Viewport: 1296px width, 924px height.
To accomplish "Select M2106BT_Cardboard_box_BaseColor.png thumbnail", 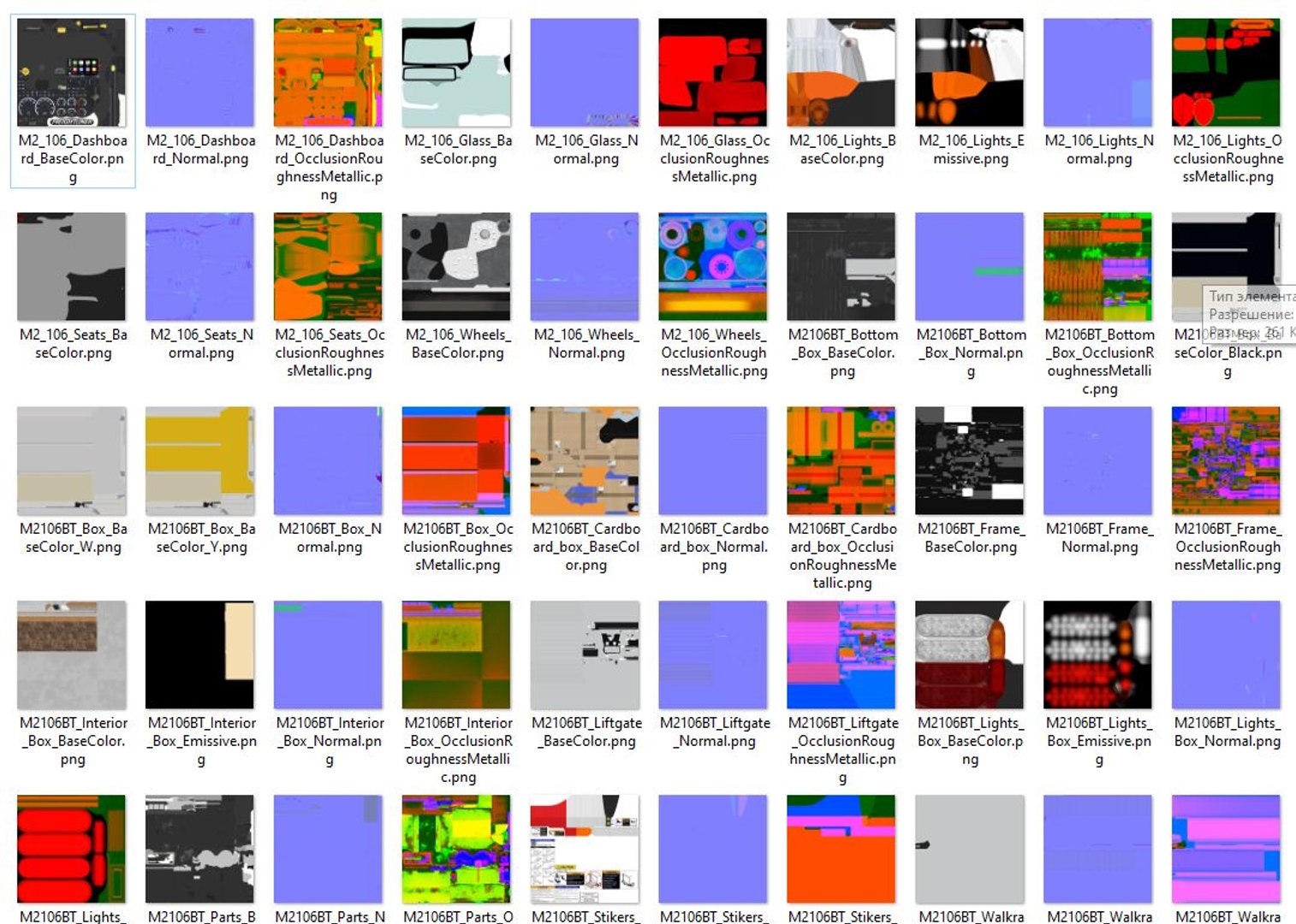I will [x=586, y=461].
